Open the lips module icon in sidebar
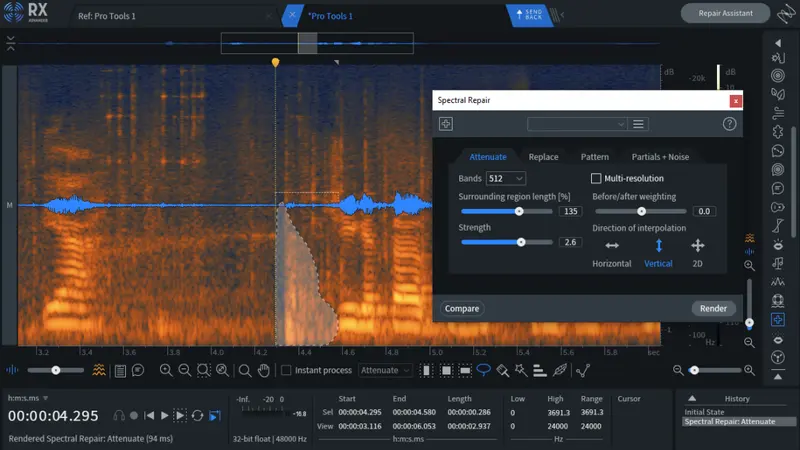This screenshot has width=800, height=450. [778, 339]
